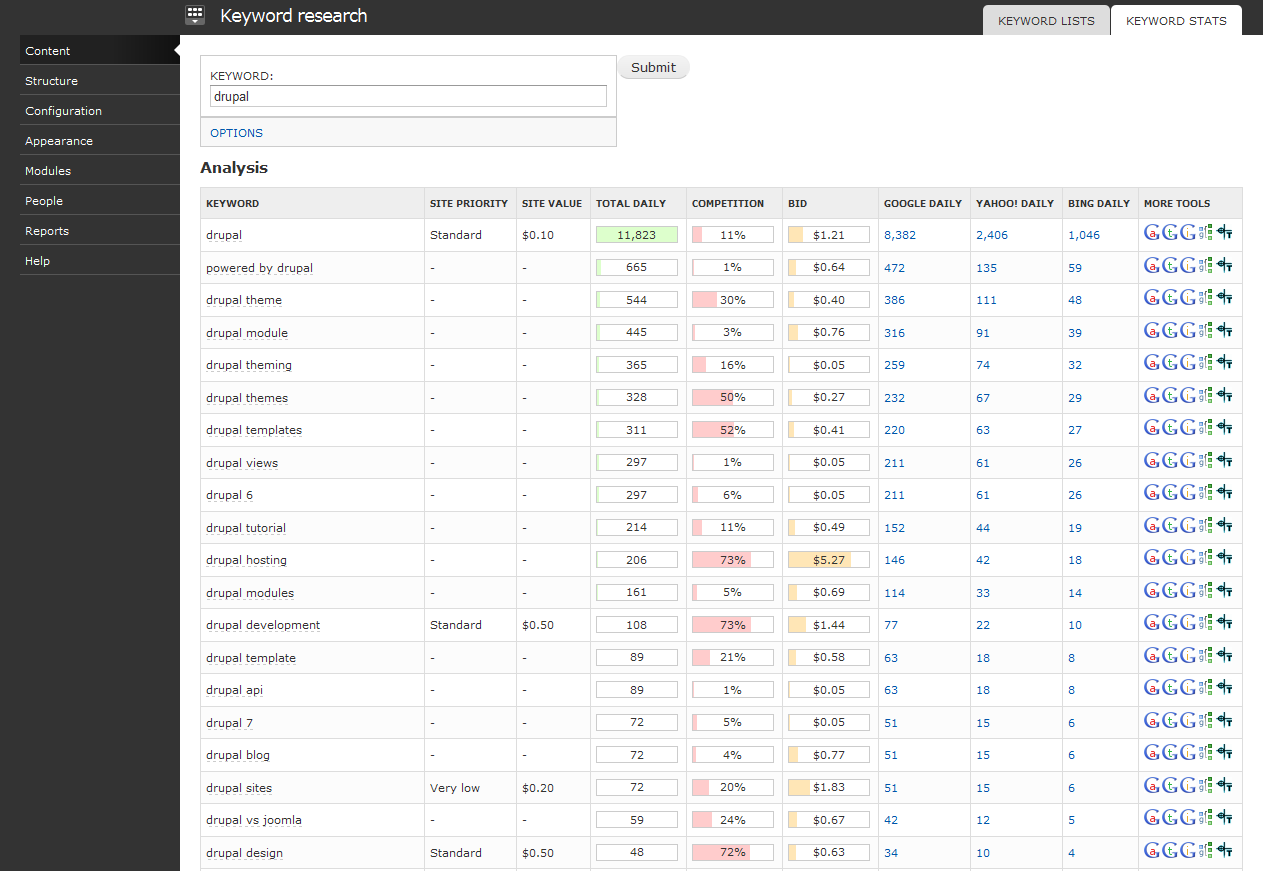The image size is (1263, 871).
Task: Expand the OPTIONS section
Action: click(236, 133)
